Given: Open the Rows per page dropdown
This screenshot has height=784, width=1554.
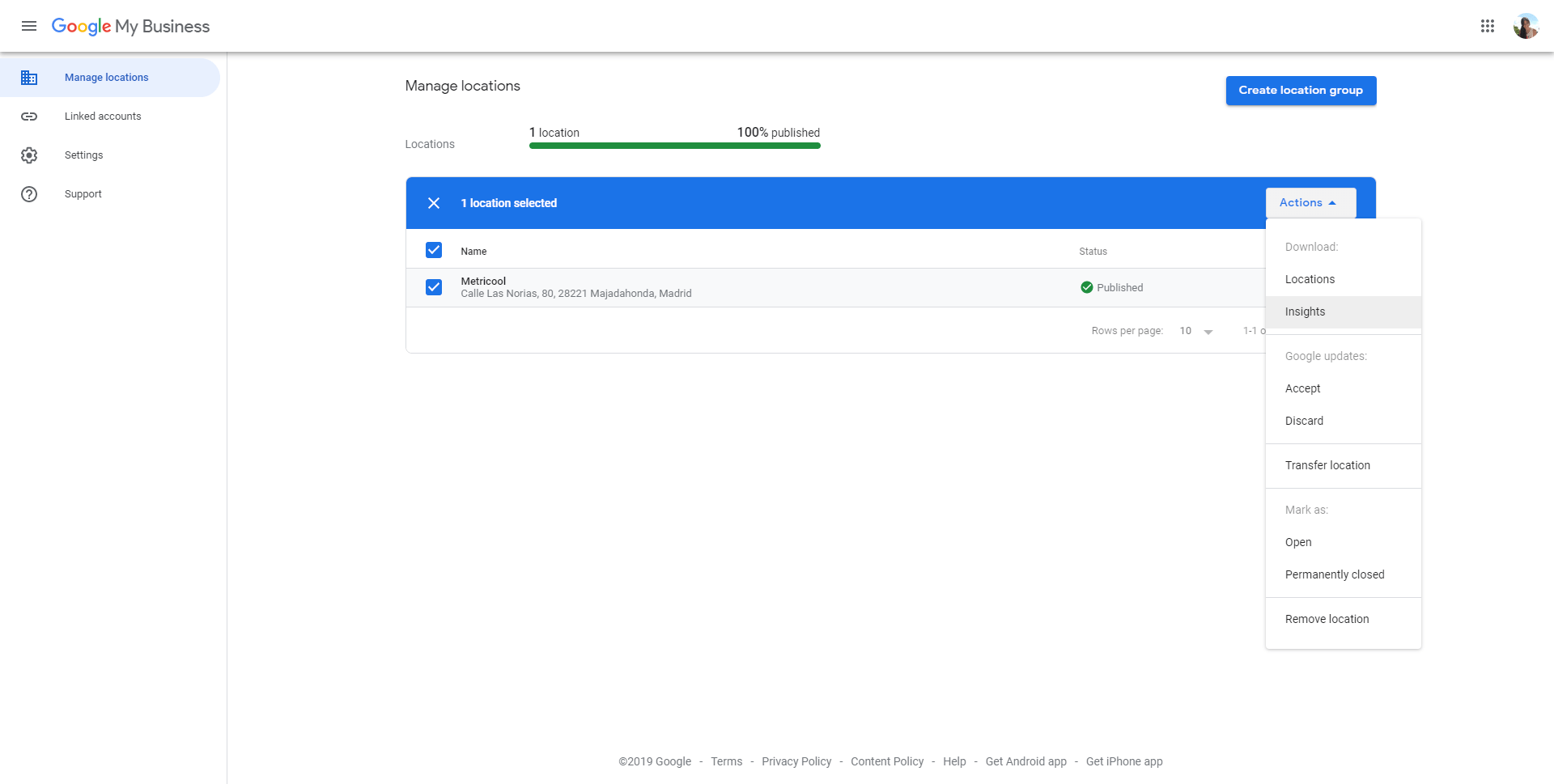Looking at the screenshot, I should 1196,331.
